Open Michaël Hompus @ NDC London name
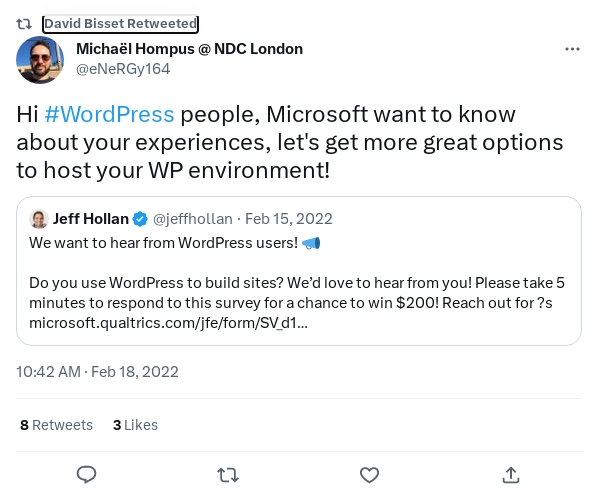Viewport: 598px width, 491px height. coord(190,49)
